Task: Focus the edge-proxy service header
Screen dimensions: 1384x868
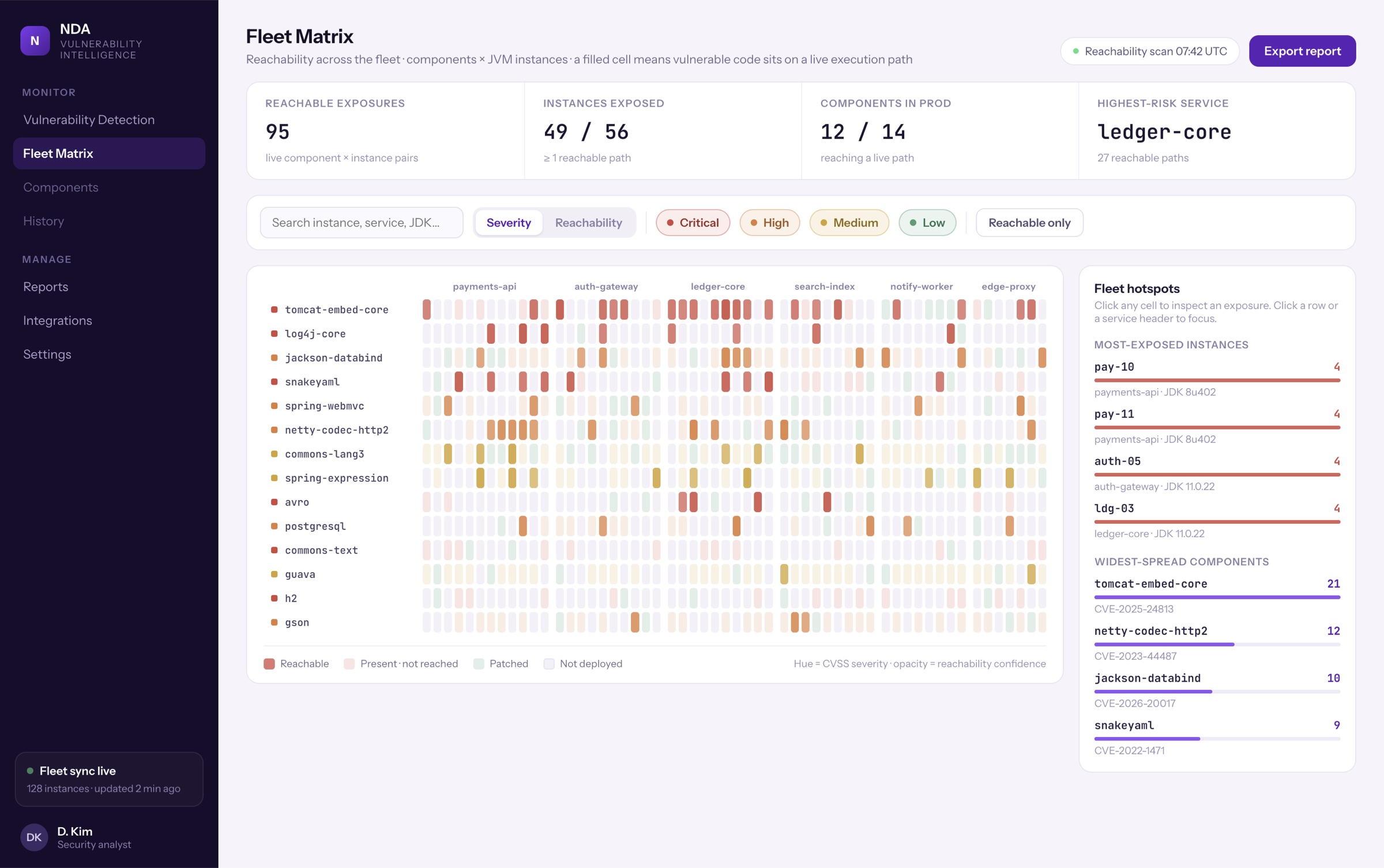Action: coord(1009,286)
